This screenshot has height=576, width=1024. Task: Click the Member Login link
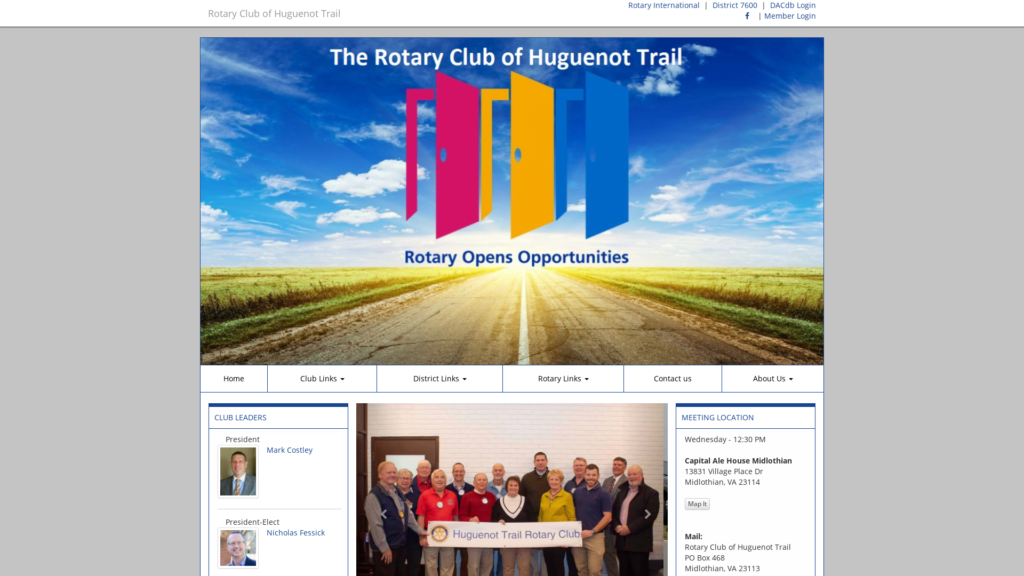click(x=790, y=16)
